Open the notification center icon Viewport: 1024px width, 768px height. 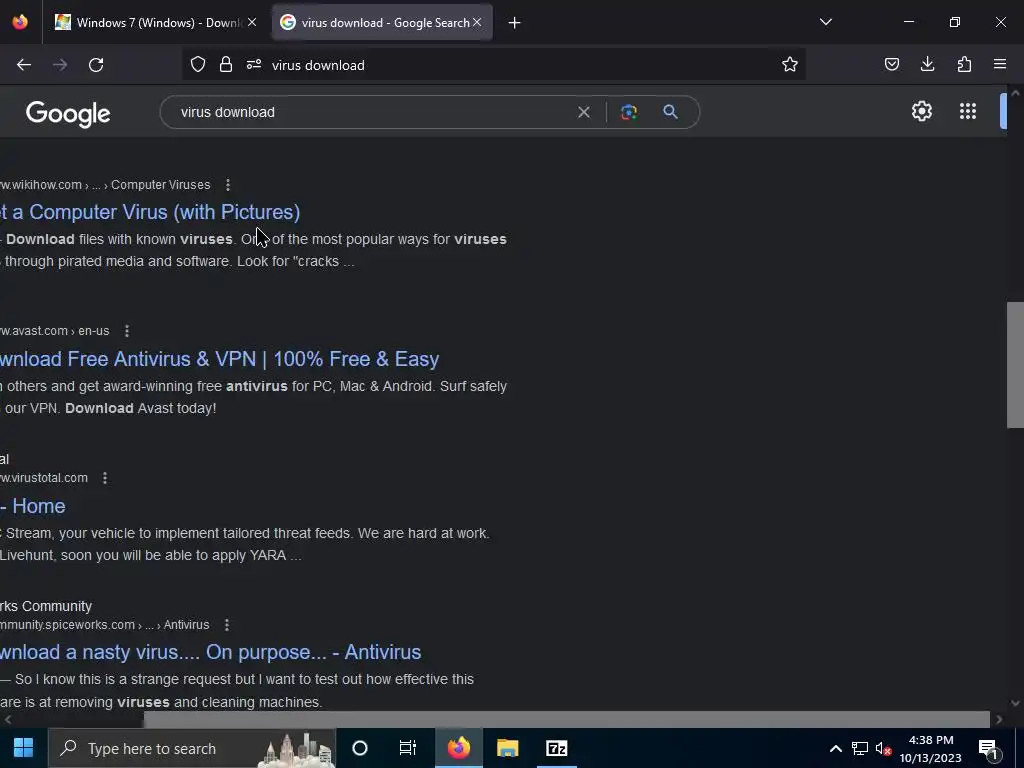(989, 750)
